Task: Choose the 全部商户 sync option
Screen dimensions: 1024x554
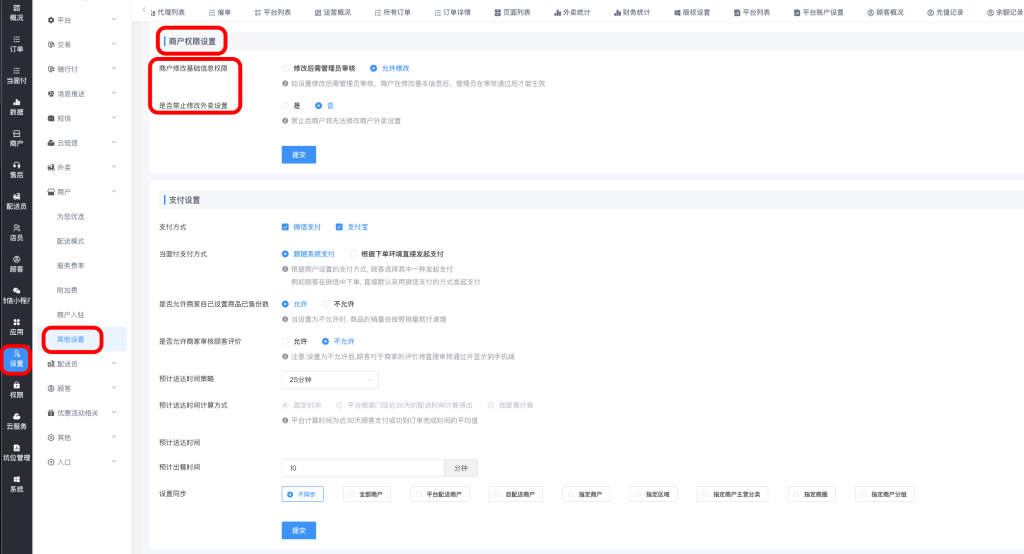Action: pos(368,494)
